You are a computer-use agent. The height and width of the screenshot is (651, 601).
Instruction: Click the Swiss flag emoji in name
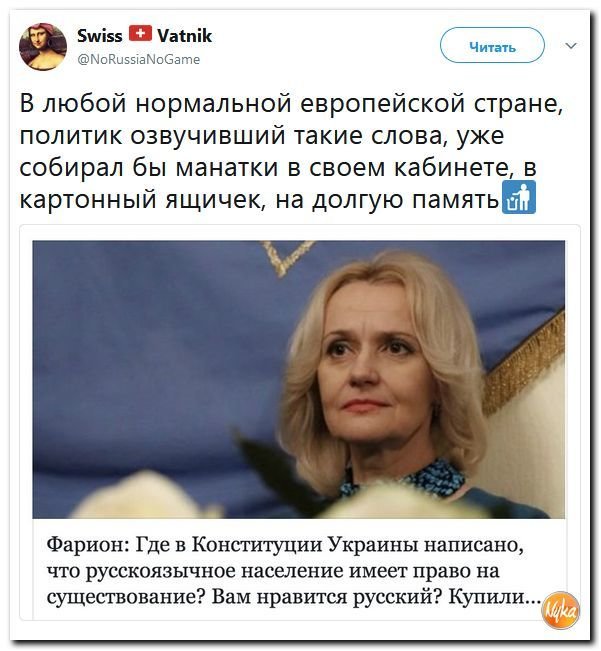coord(140,34)
